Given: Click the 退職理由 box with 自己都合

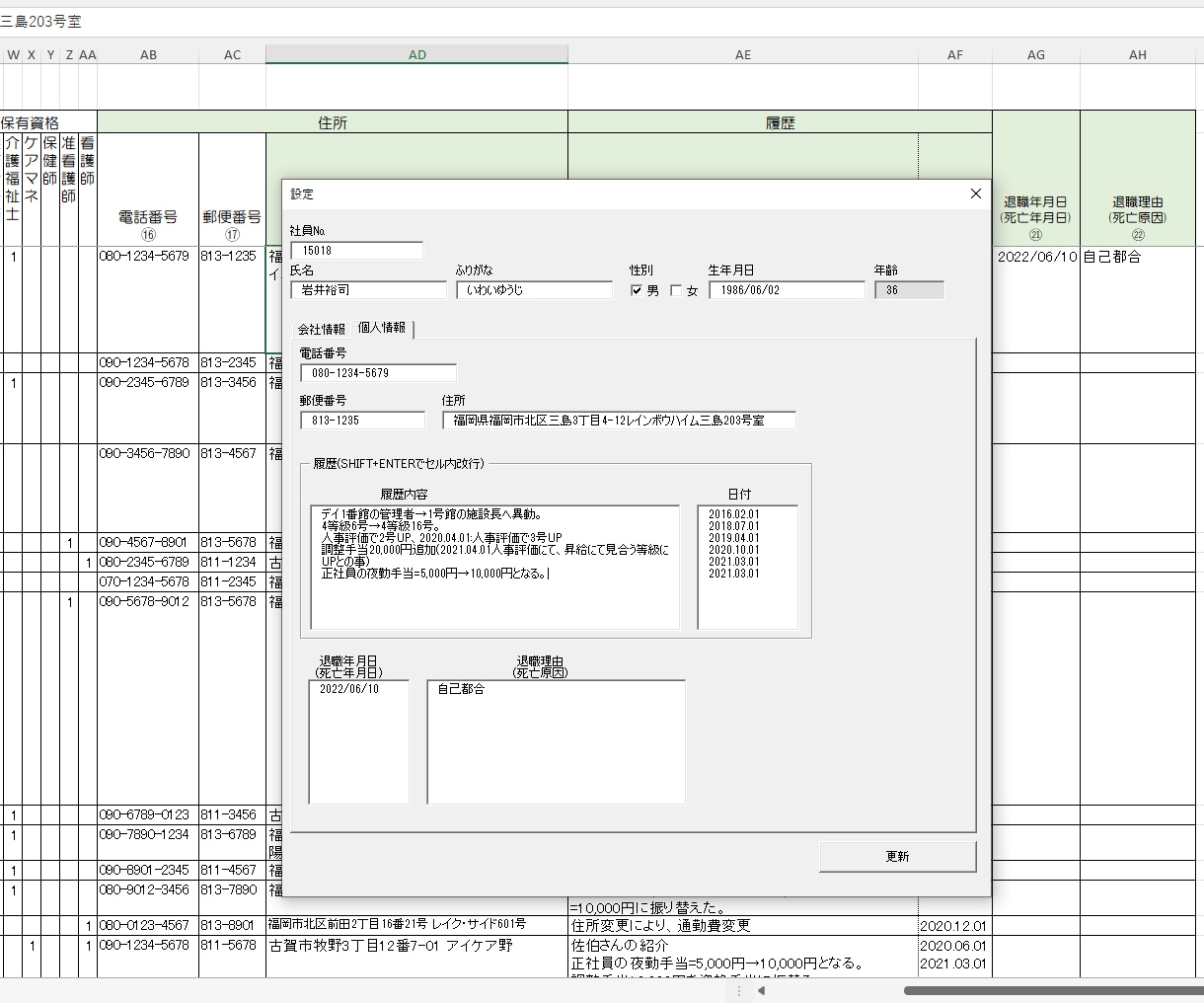Looking at the screenshot, I should click(x=556, y=741).
